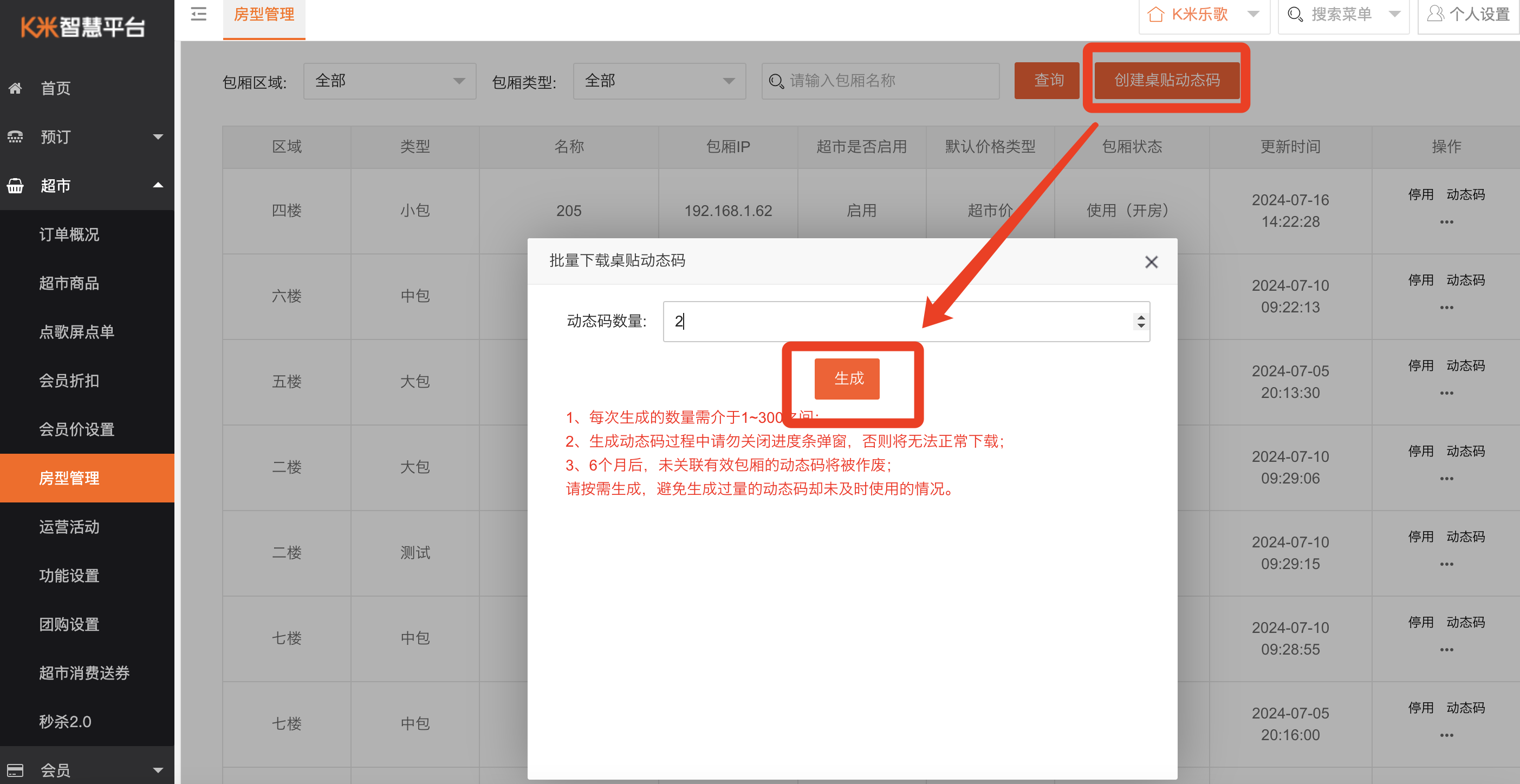Open more actions for row 2024-07-16 14:22:28
This screenshot has height=784, width=1520.
click(1446, 223)
